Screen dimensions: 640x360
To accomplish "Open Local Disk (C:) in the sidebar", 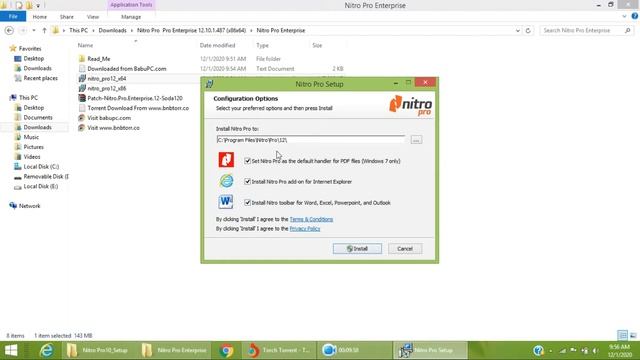I will click(x=41, y=167).
